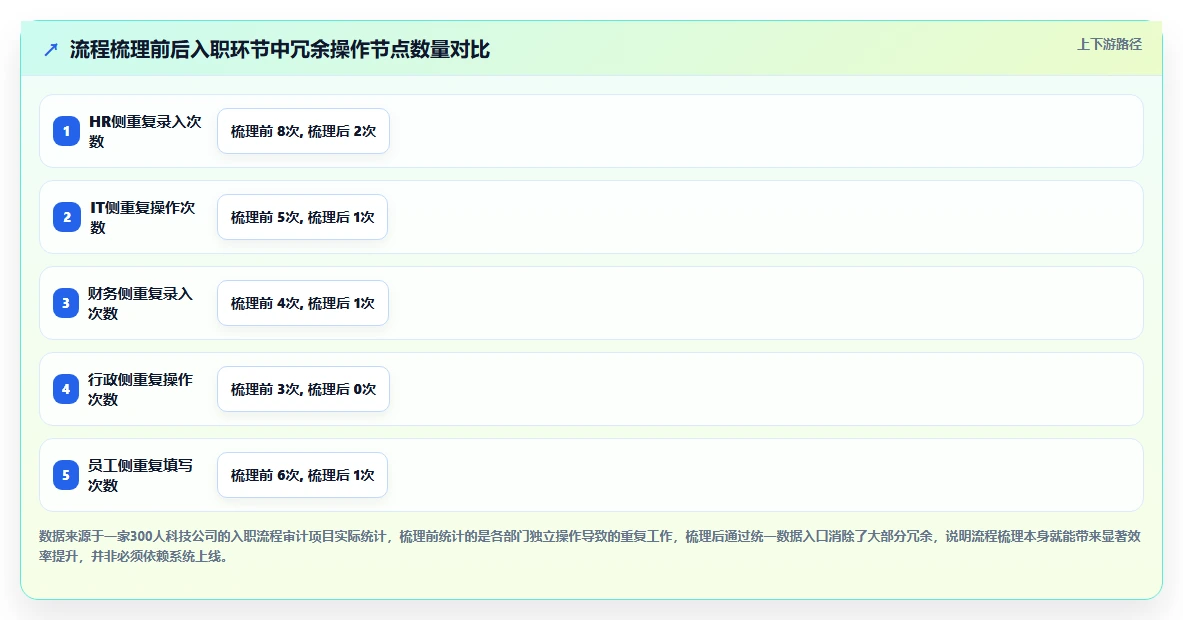Click the footnote starting 数据来源于一家300人科技公司

[x=590, y=546]
